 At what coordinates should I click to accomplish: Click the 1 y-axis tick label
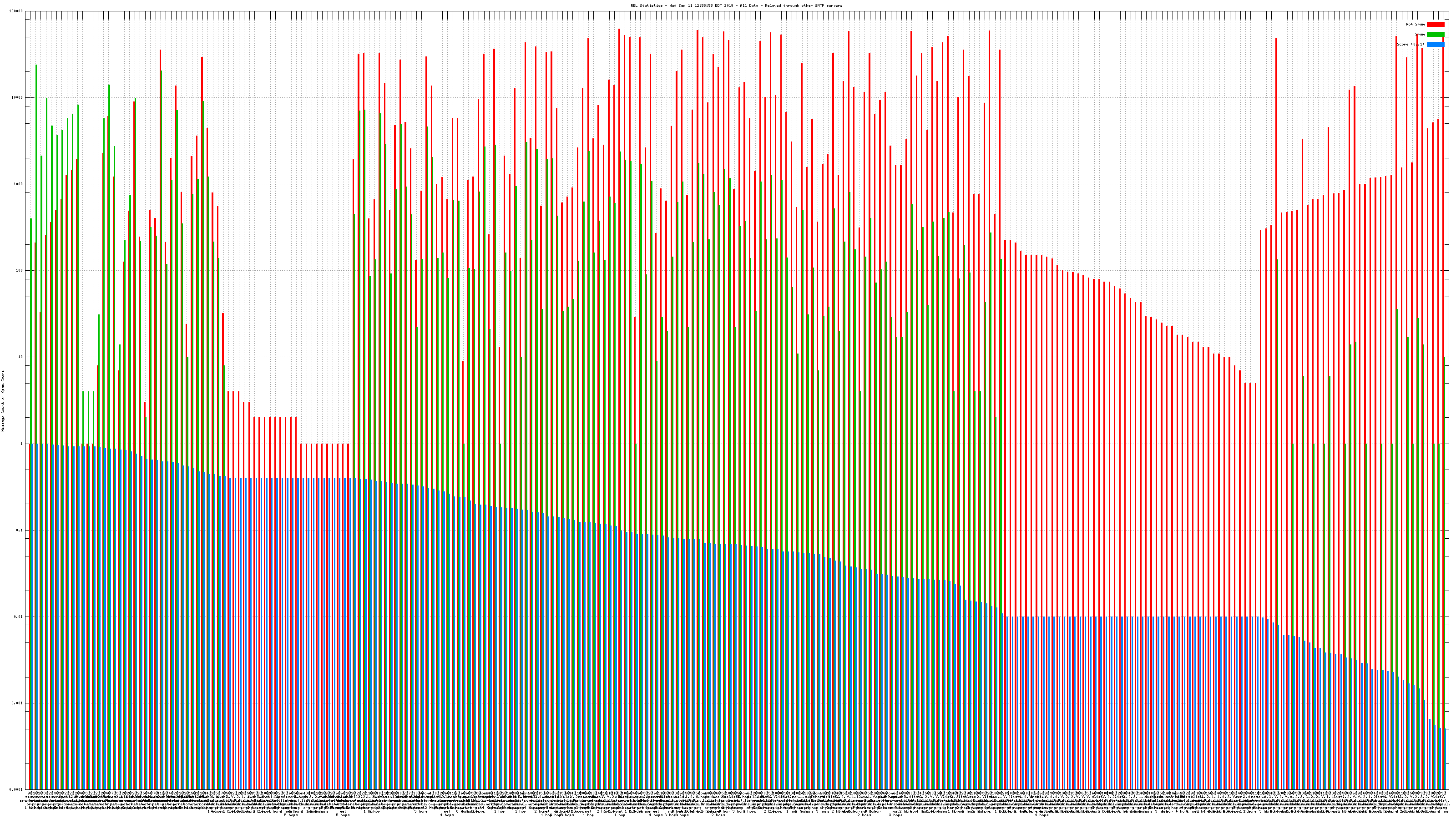[22, 444]
